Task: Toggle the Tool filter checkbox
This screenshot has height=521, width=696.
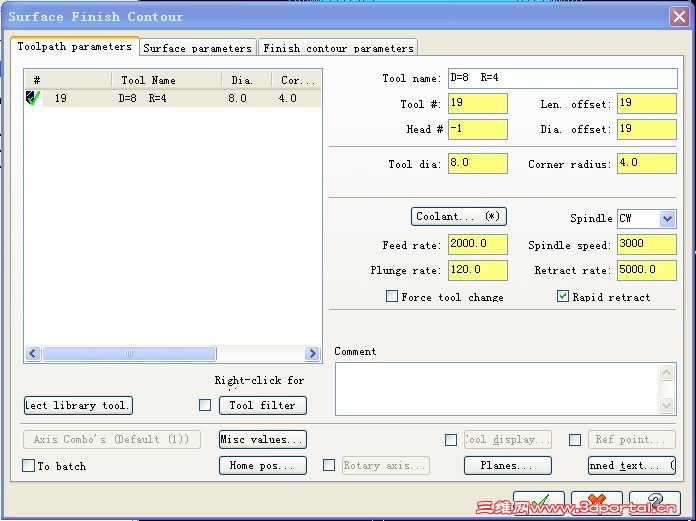Action: pos(205,405)
